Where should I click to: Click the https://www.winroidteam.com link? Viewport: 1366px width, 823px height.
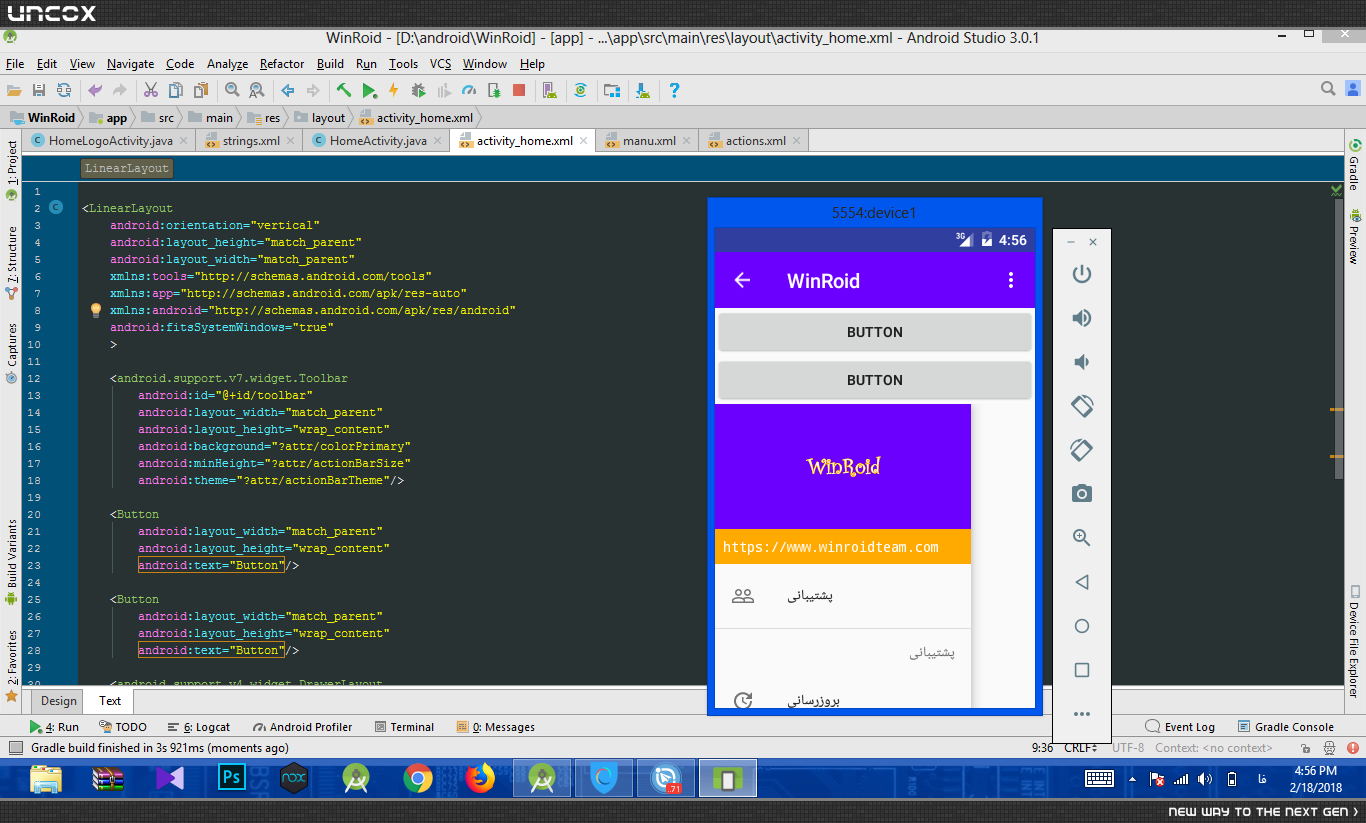pyautogui.click(x=830, y=547)
